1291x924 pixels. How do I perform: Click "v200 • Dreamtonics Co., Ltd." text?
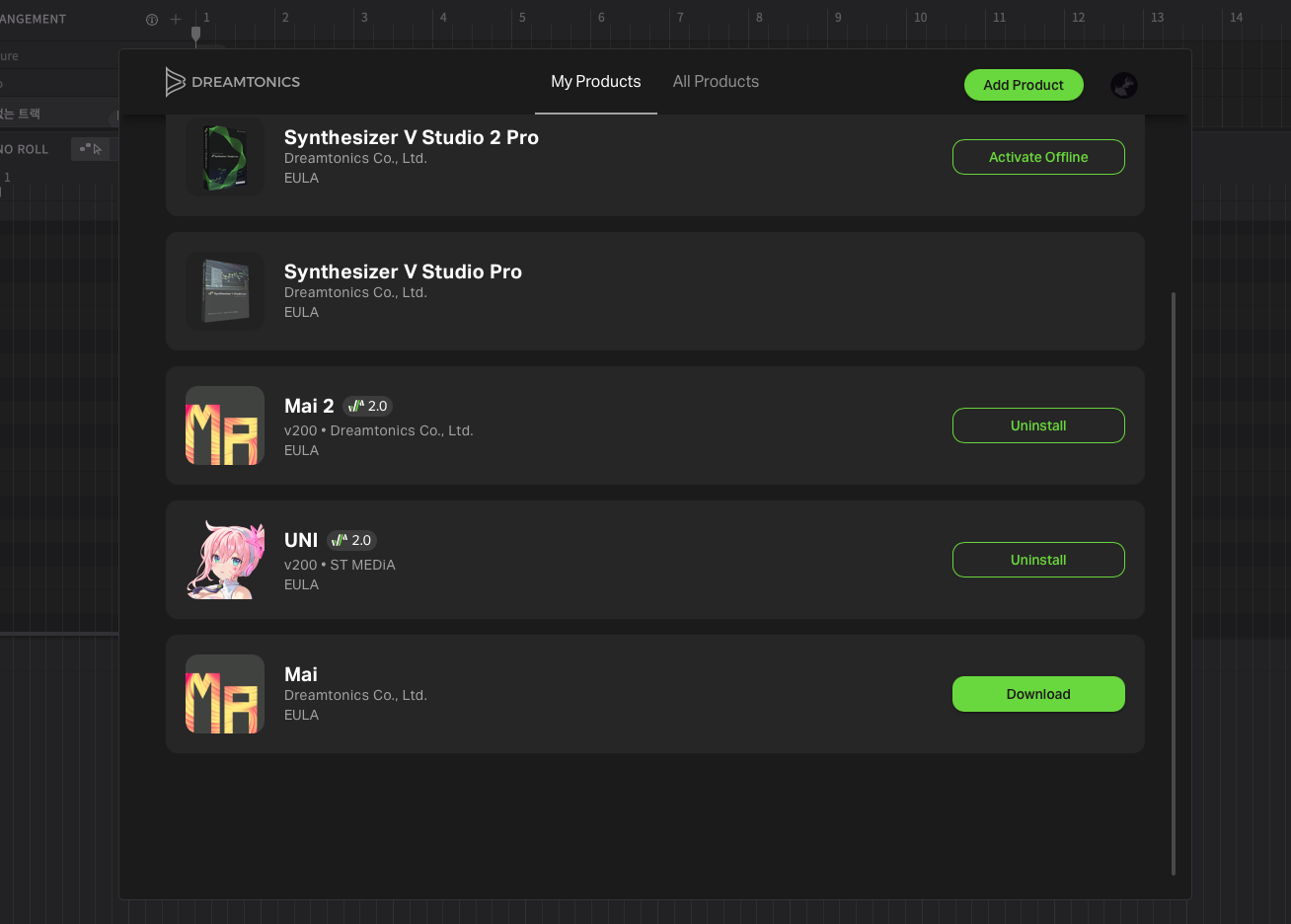(379, 430)
